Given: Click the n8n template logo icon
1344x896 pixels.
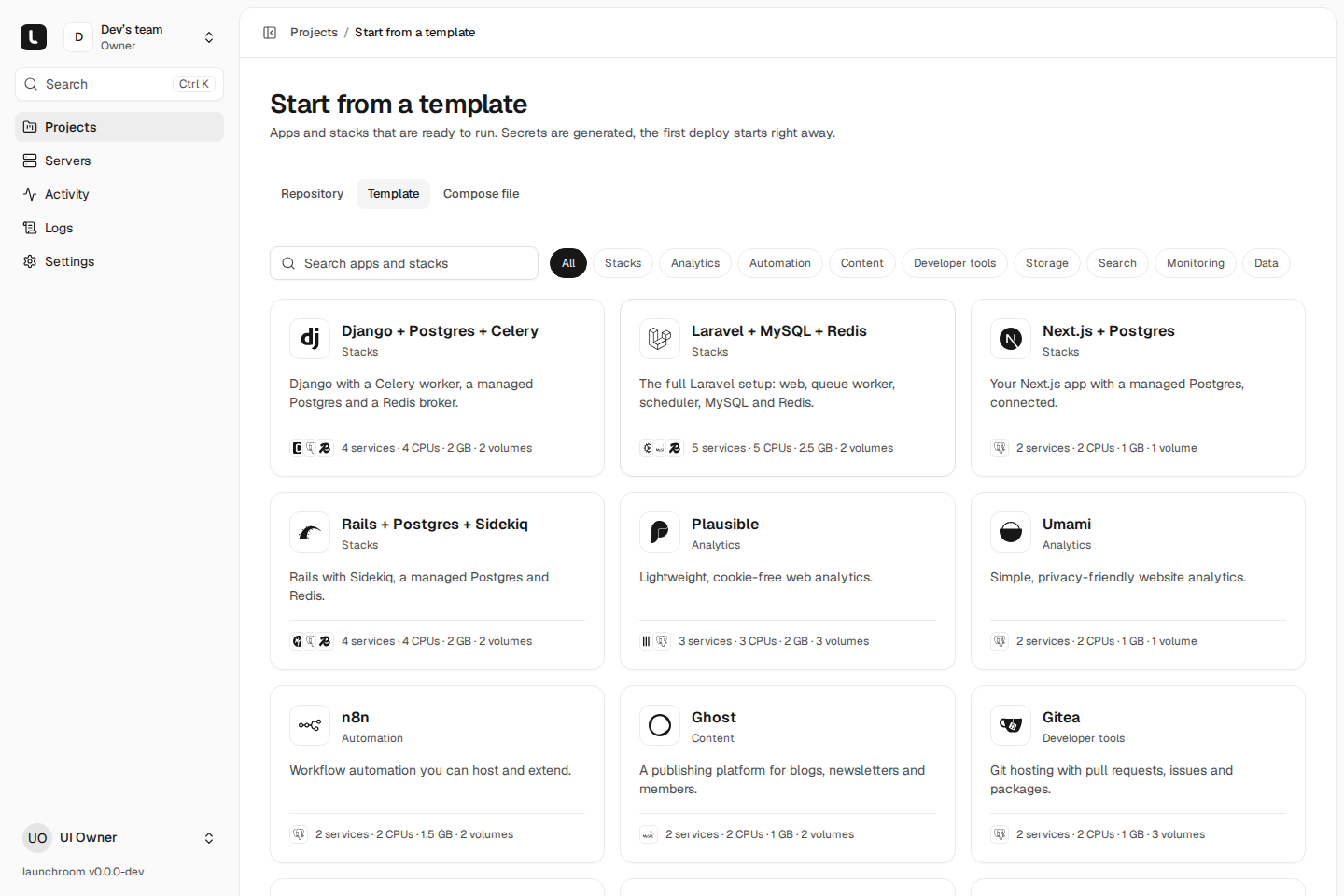Looking at the screenshot, I should click(310, 725).
